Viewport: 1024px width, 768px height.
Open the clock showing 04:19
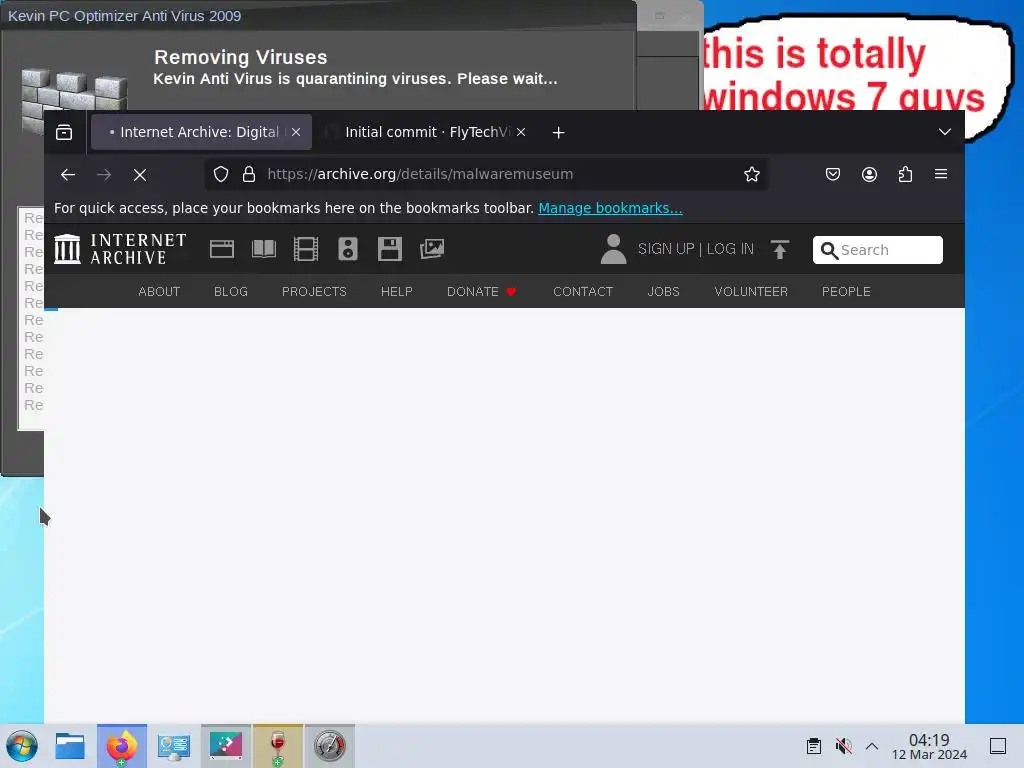point(929,746)
